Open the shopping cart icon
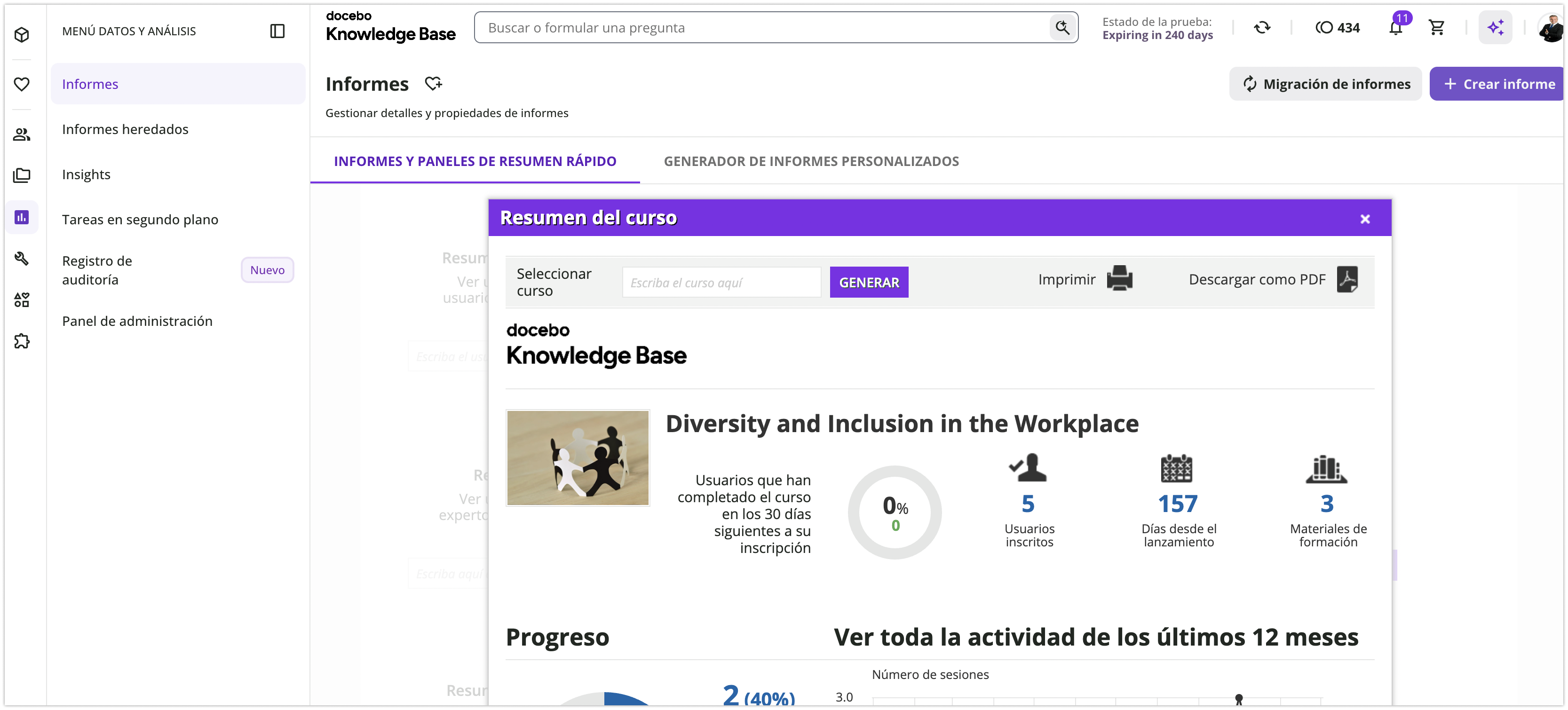 [1437, 27]
